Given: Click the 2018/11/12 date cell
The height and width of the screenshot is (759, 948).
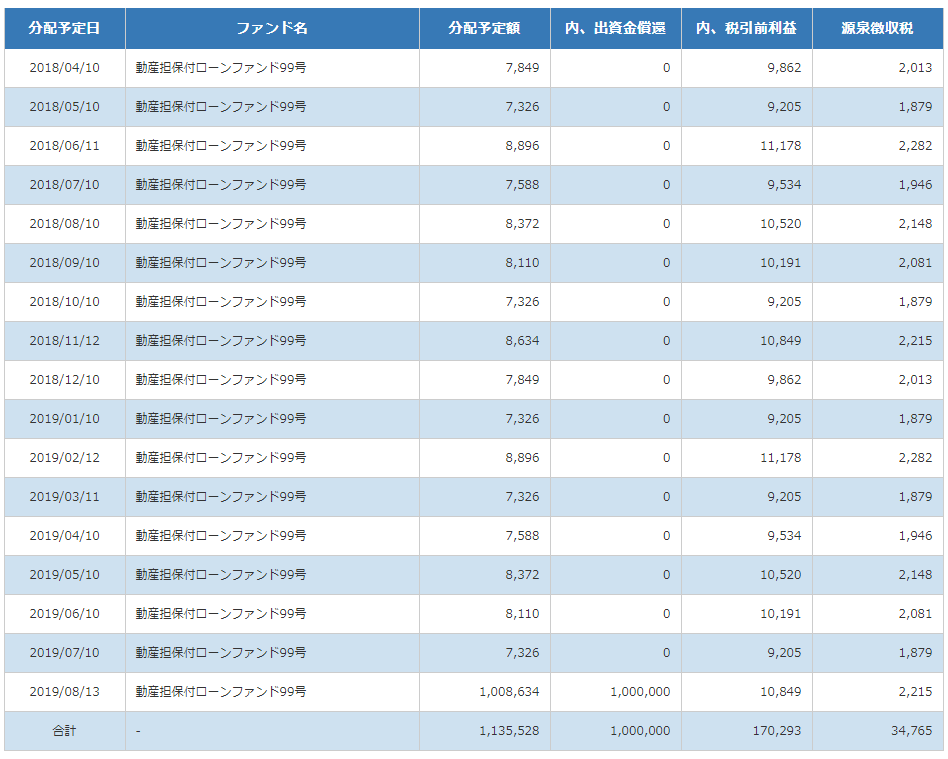Looking at the screenshot, I should click(64, 341).
